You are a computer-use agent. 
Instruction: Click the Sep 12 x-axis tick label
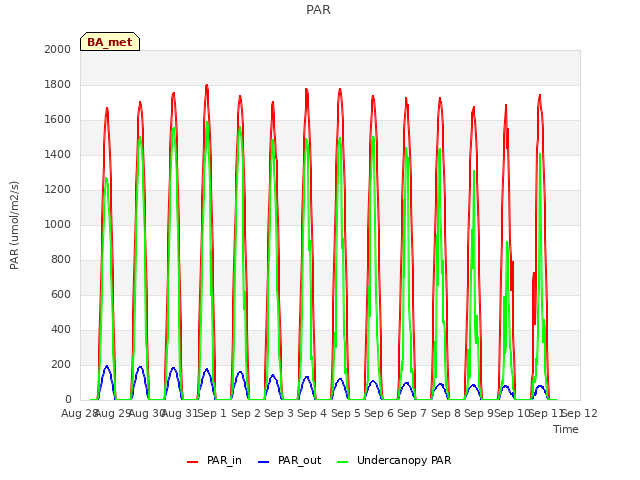580,413
